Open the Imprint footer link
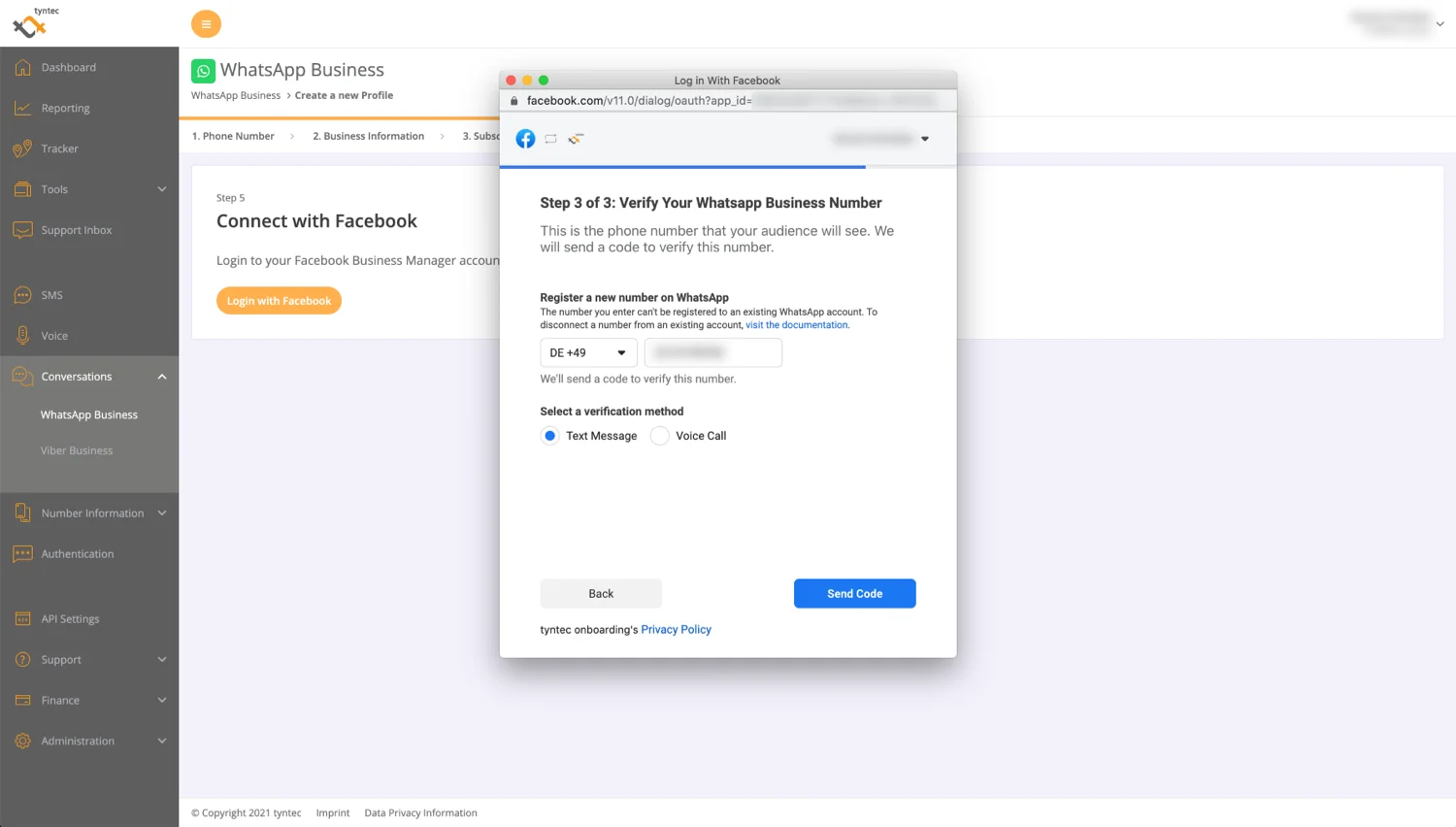Viewport: 1456px width, 827px height. pos(333,812)
